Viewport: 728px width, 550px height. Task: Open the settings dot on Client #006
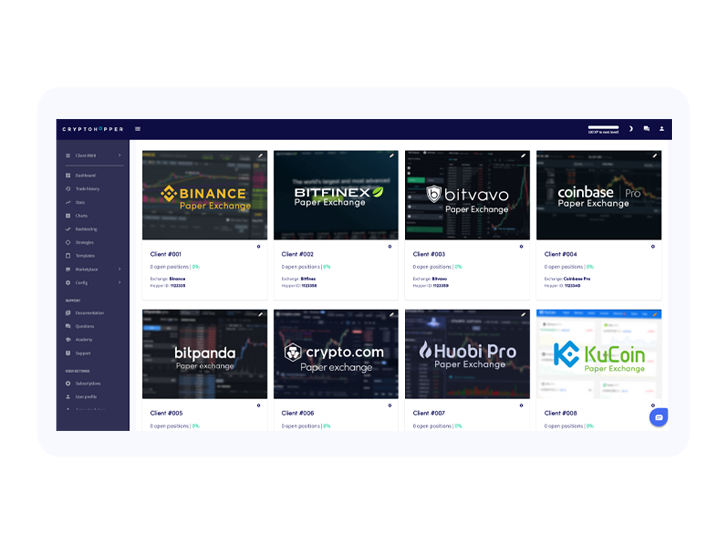pyautogui.click(x=390, y=405)
